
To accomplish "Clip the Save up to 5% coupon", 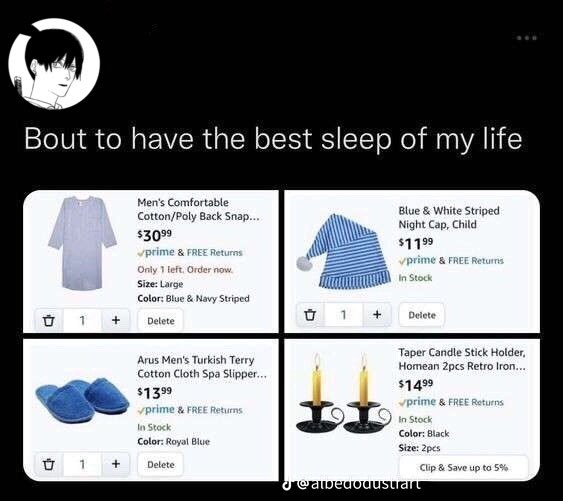I will (464, 467).
